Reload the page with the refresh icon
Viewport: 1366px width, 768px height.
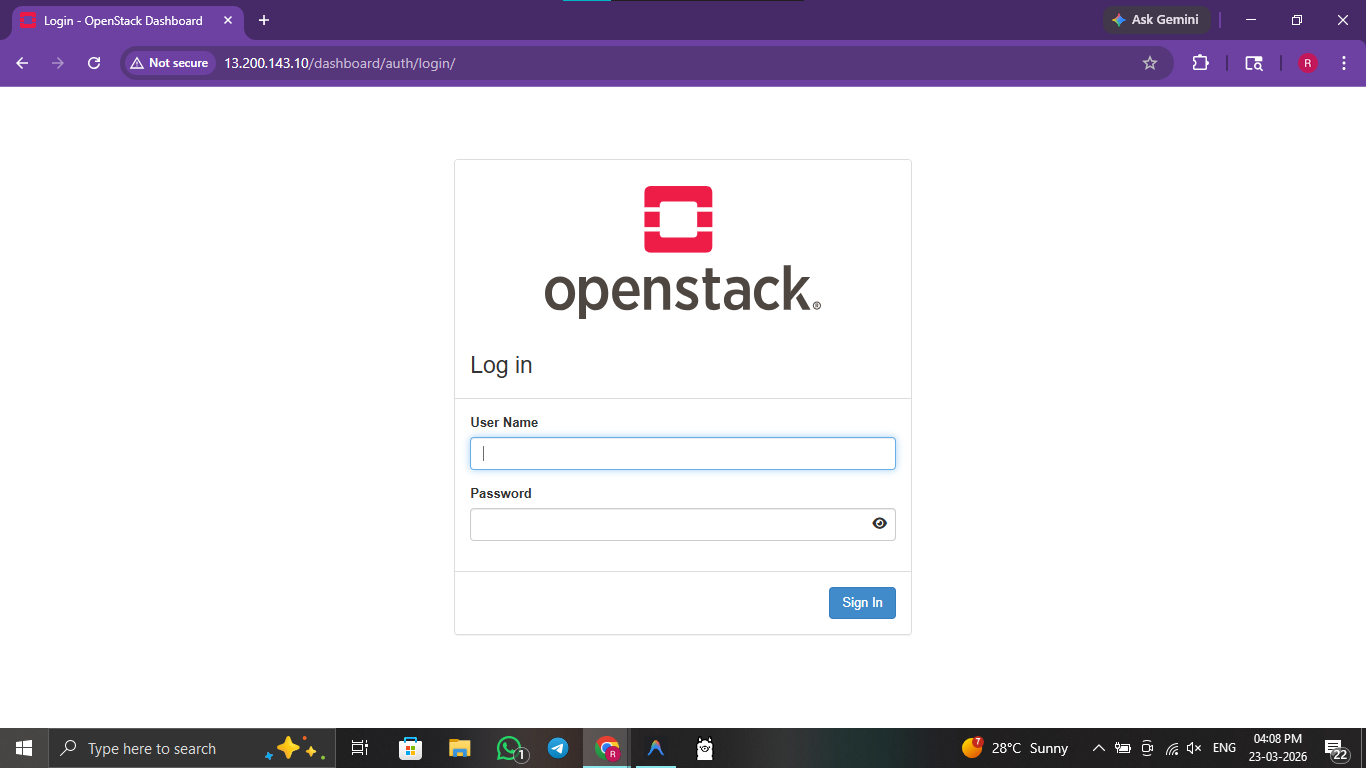pyautogui.click(x=94, y=63)
